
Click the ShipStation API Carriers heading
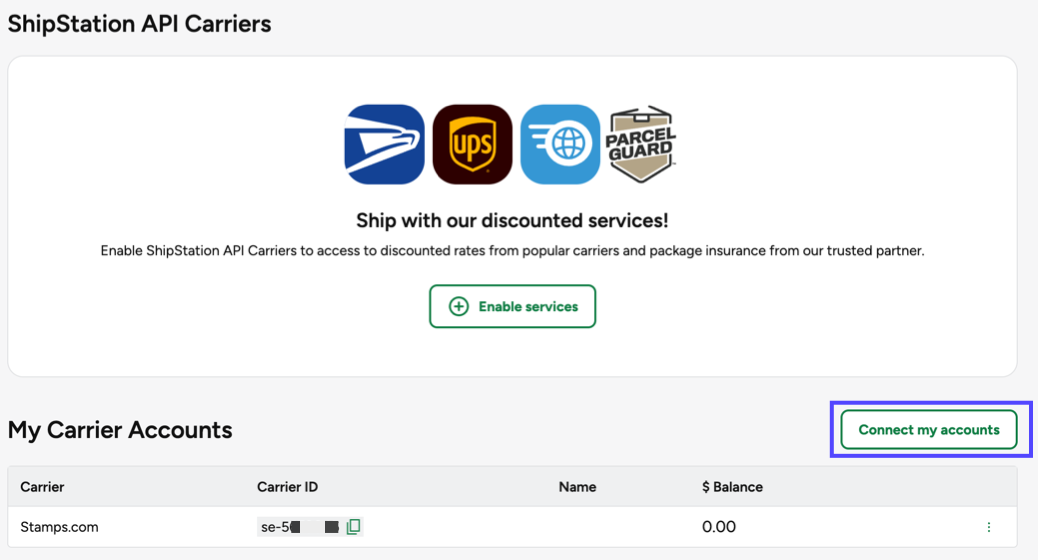pos(139,24)
